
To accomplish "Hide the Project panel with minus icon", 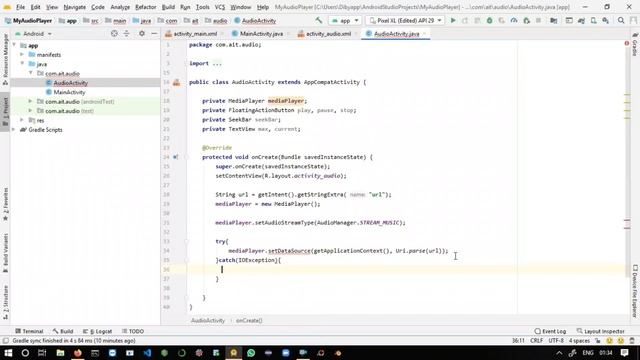I will (x=154, y=33).
